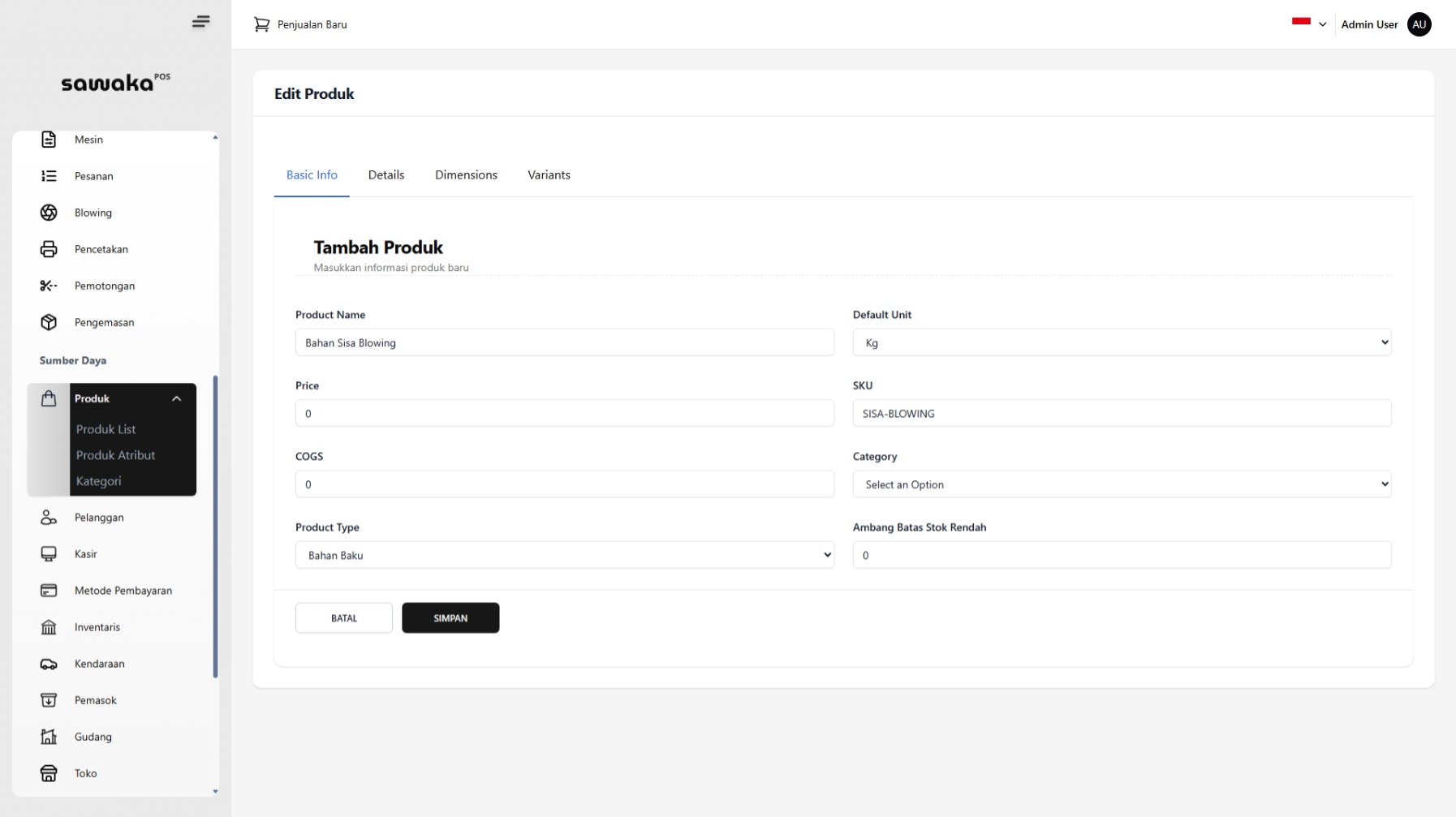The height and width of the screenshot is (817, 1456).
Task: Collapse the Produk submenu chevron
Action: pos(177,398)
